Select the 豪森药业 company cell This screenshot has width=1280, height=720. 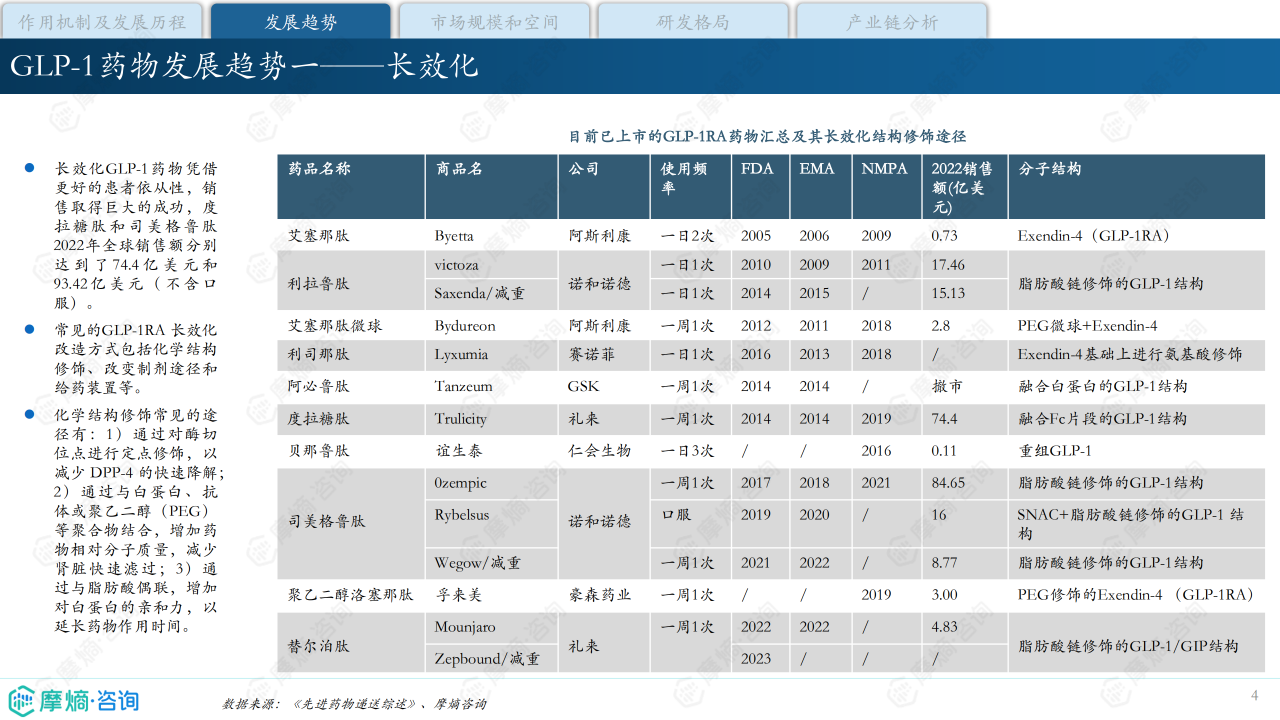tap(604, 595)
